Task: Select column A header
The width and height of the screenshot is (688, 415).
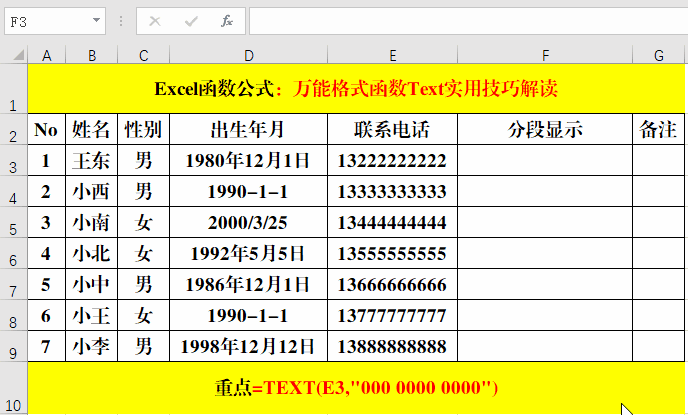Action: pyautogui.click(x=47, y=56)
